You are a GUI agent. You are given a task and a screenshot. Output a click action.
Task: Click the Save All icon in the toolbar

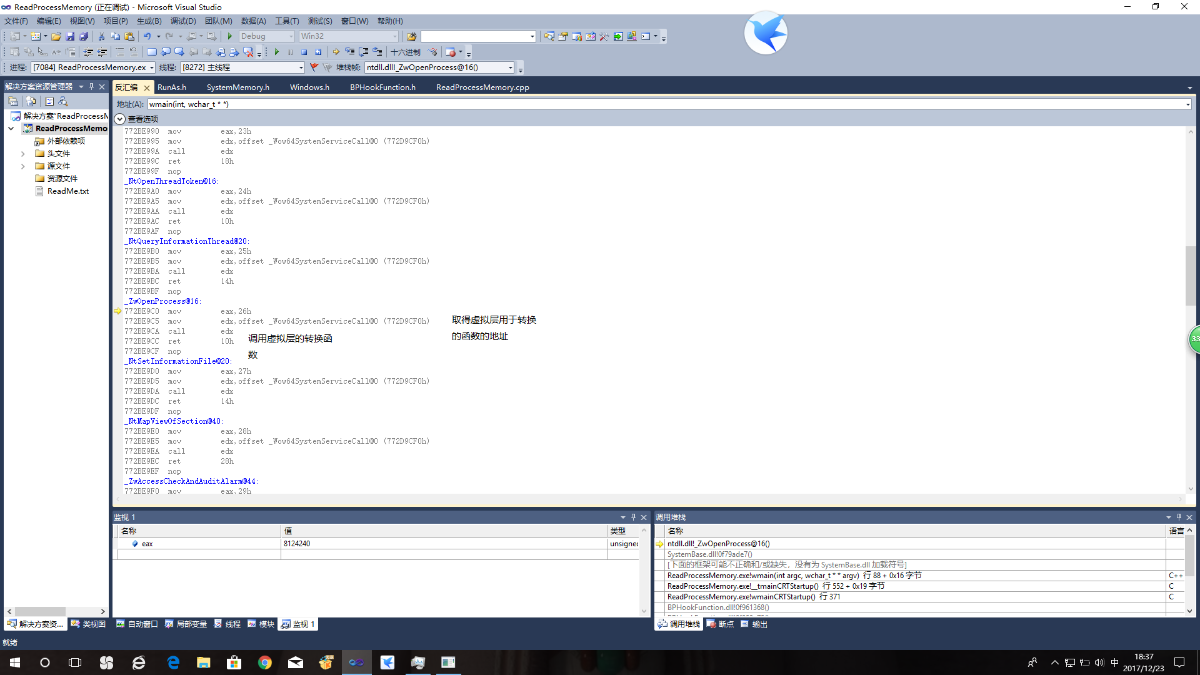(83, 36)
